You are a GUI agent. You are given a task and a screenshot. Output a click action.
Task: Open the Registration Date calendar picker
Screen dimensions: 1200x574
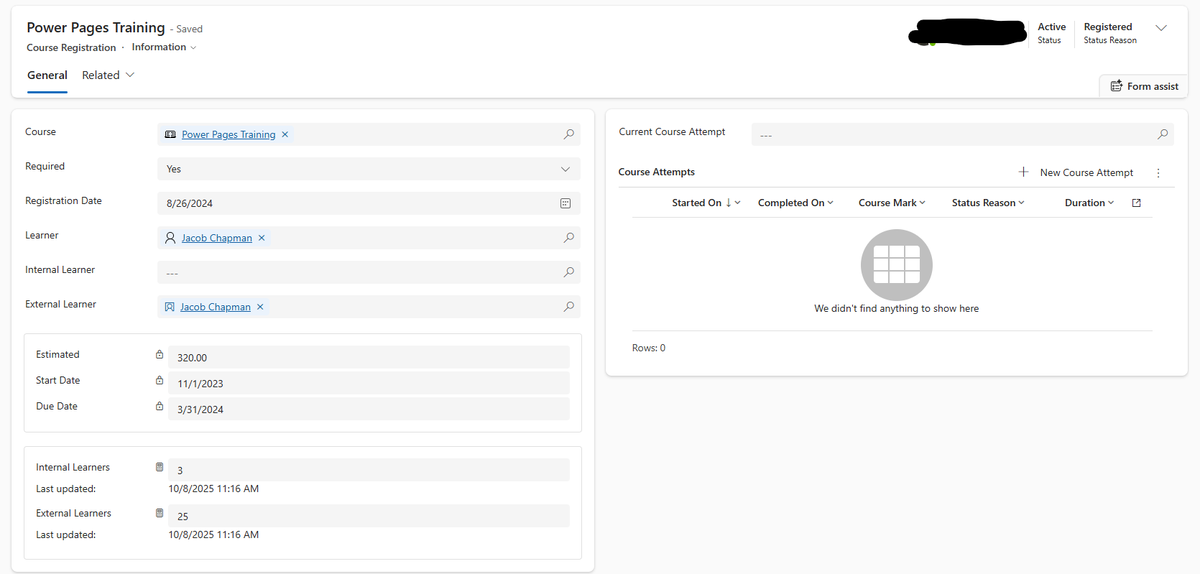pos(565,203)
